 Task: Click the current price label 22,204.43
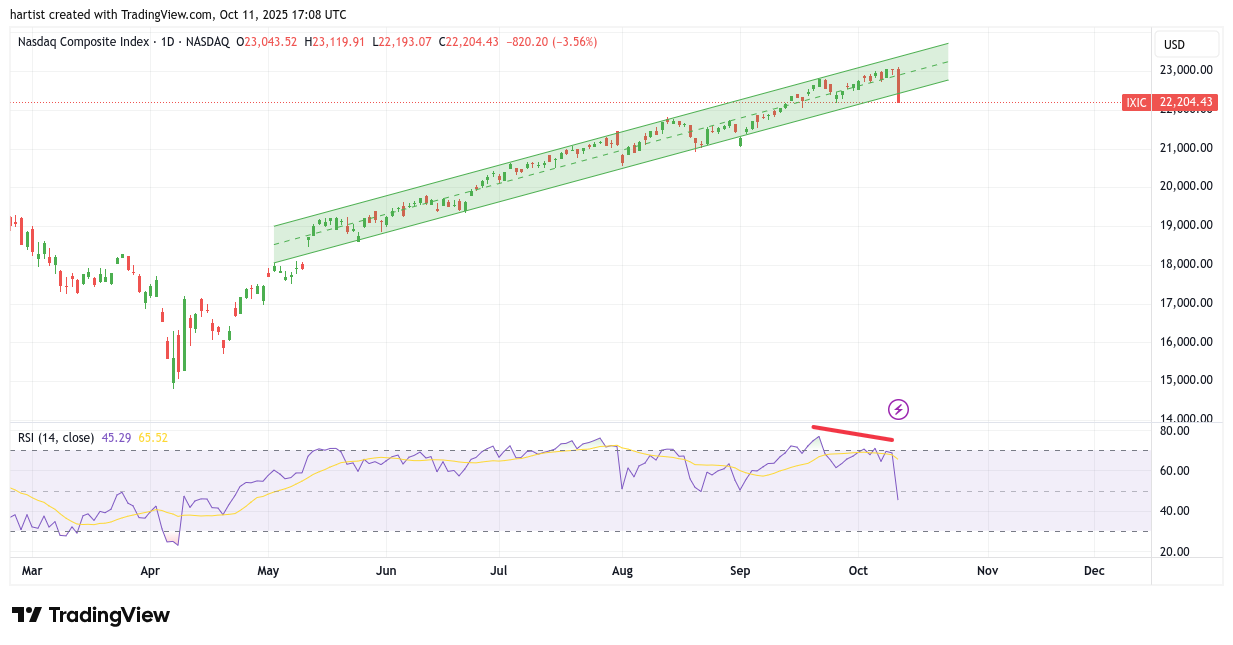[1185, 102]
